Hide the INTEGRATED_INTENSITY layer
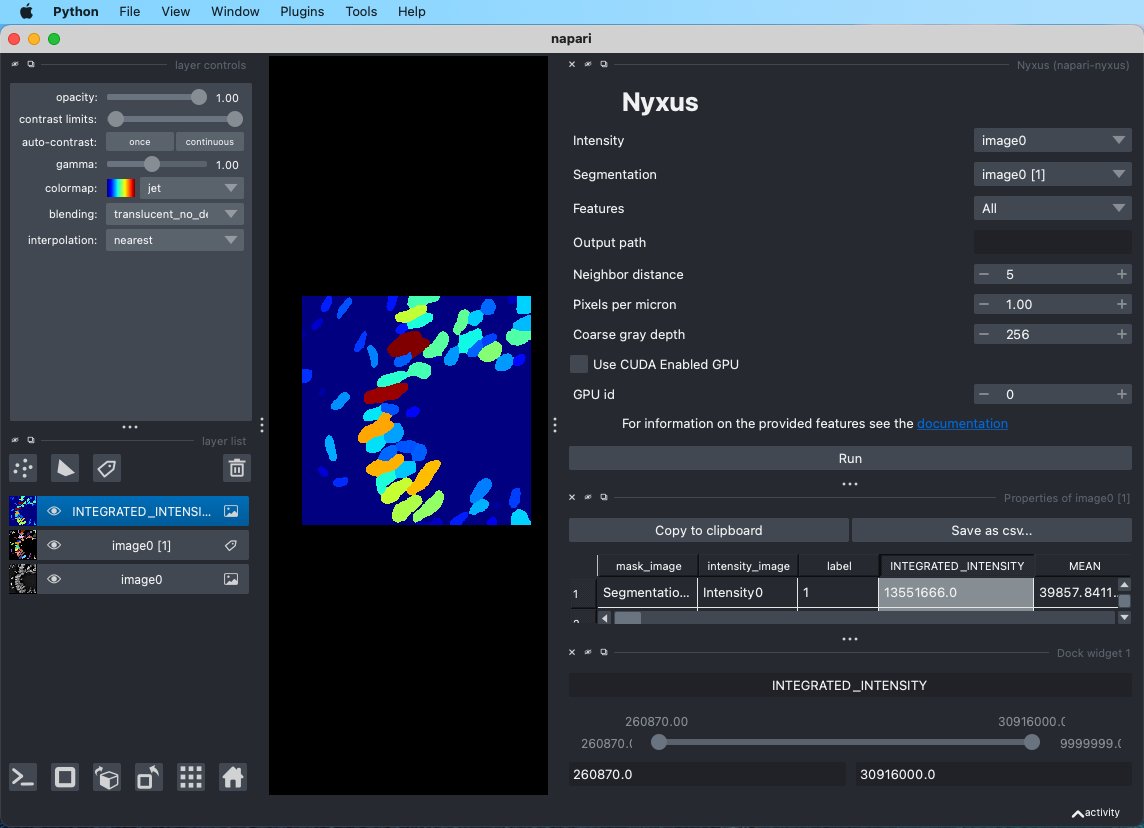This screenshot has width=1144, height=828. (x=54, y=511)
